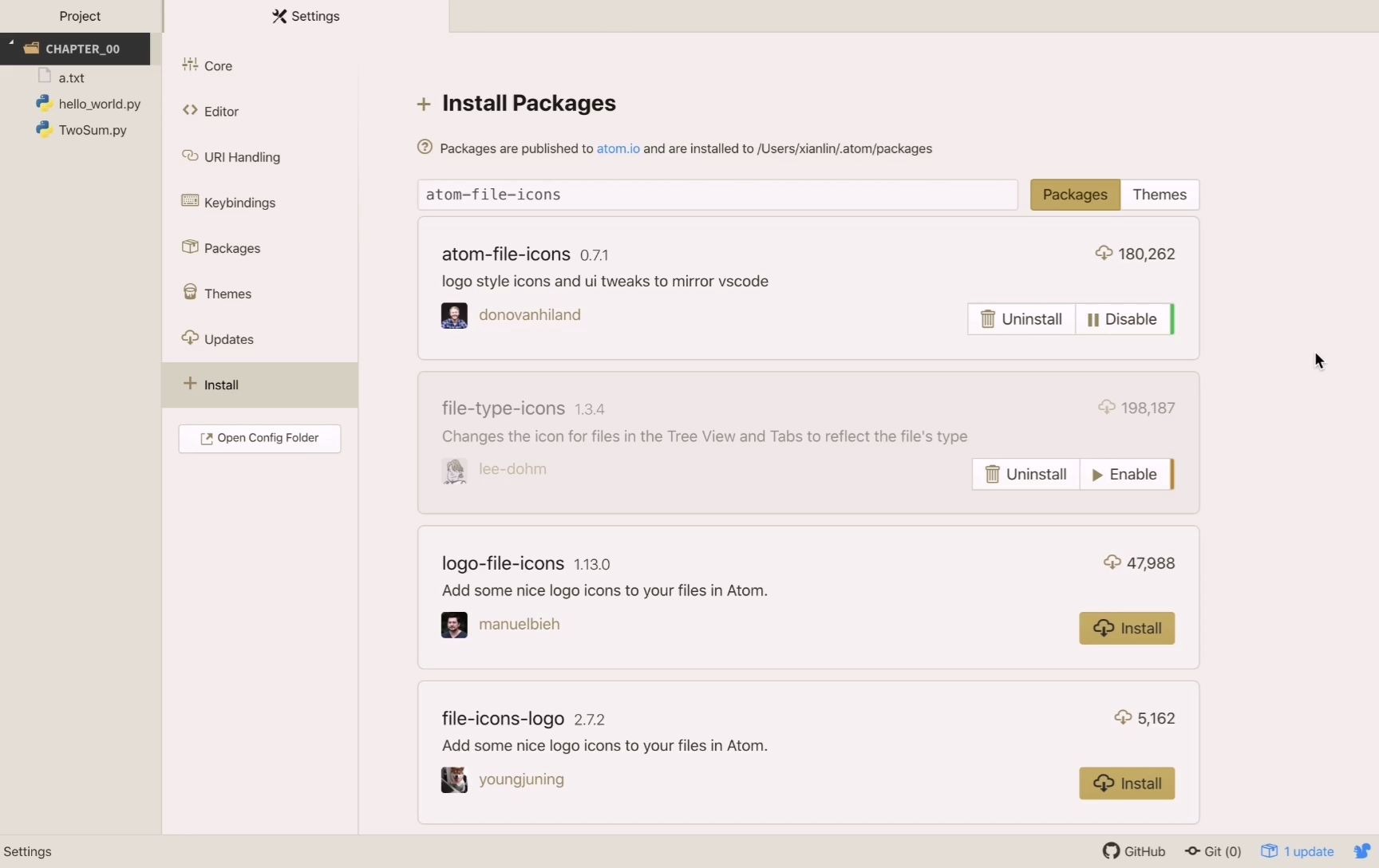This screenshot has width=1379, height=868.
Task: Click the package search input field
Action: 717,195
